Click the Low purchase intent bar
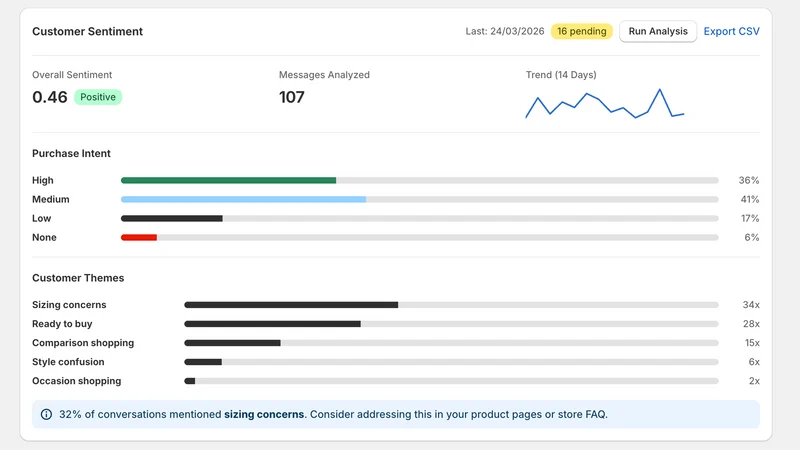The width and height of the screenshot is (800, 450). 419,218
